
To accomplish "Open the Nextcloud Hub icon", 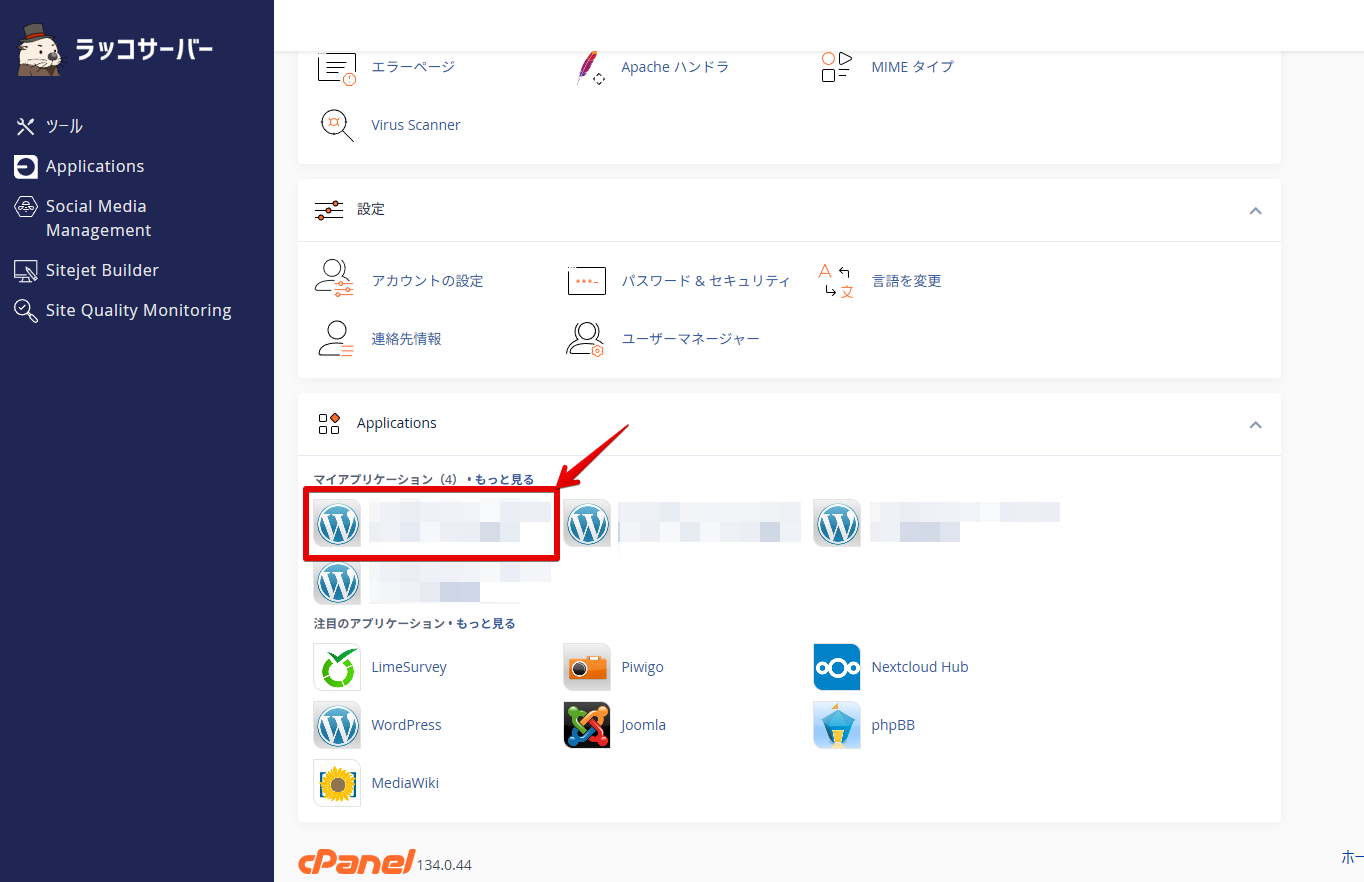I will (837, 667).
